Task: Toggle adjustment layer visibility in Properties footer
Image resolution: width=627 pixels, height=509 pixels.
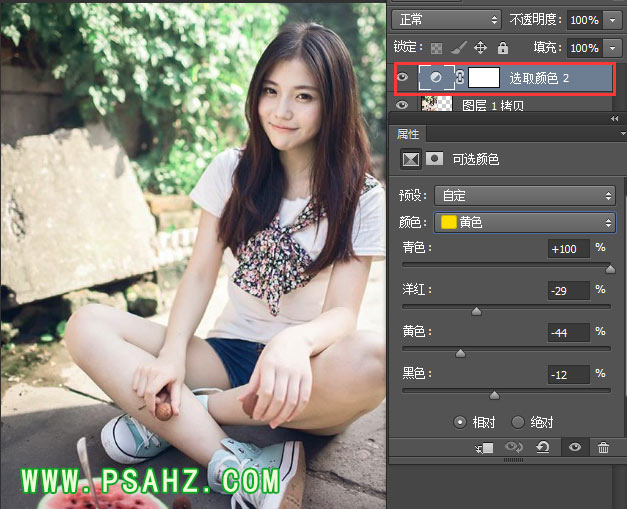Action: tap(574, 449)
